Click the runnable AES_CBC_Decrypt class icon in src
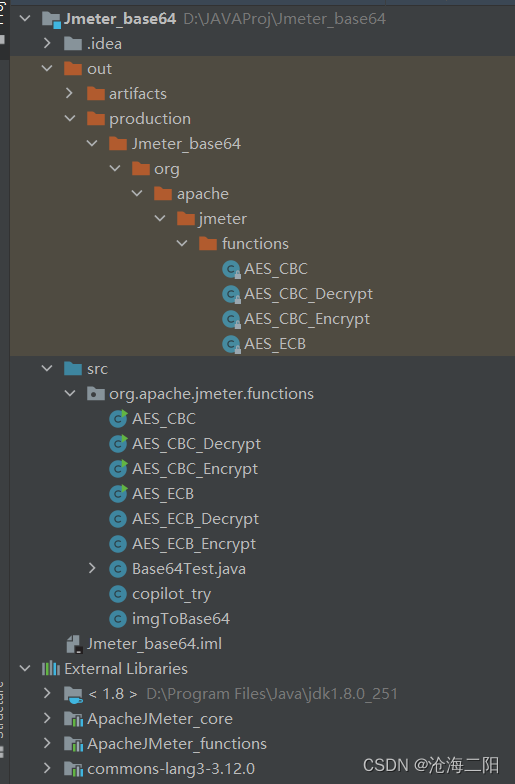This screenshot has height=784, width=515. 118,444
